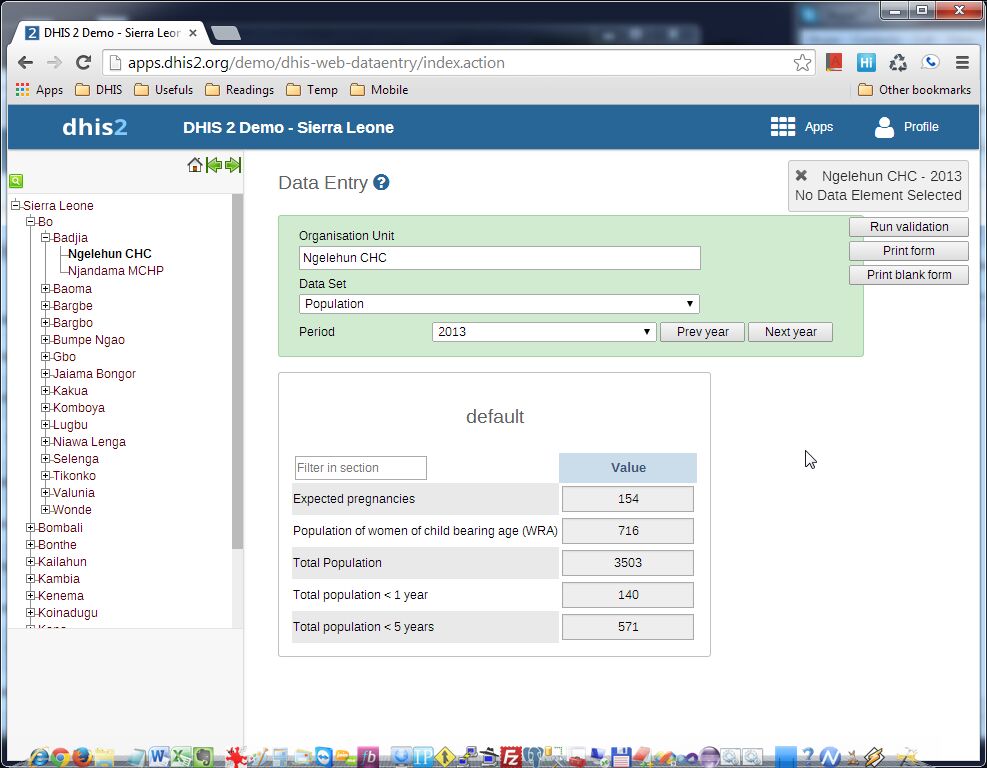
Task: Bookmark this page with the star icon
Action: [x=802, y=62]
